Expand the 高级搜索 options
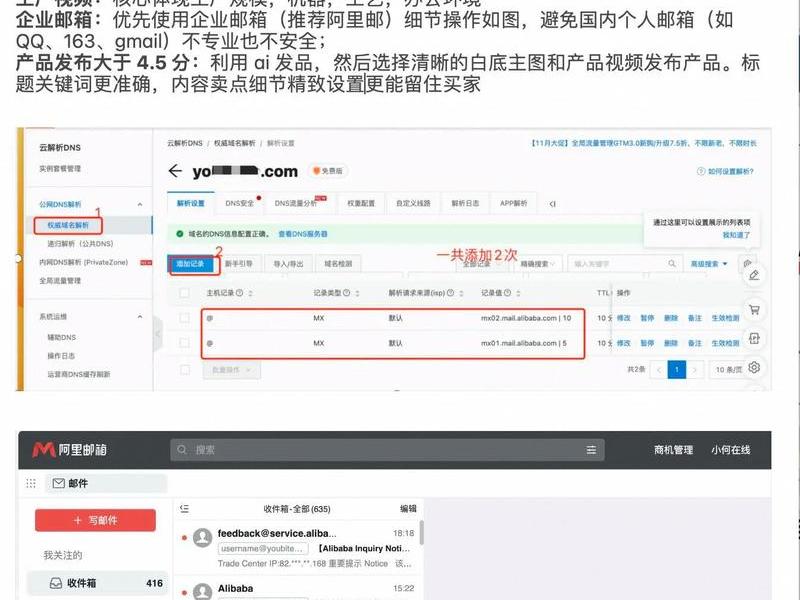800x600 pixels. click(708, 264)
